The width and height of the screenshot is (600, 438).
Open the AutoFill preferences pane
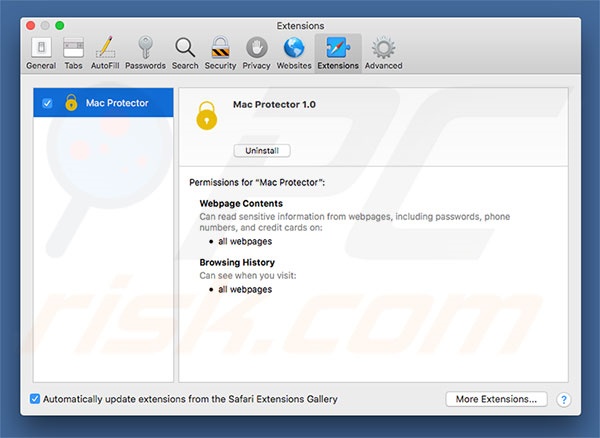(105, 54)
